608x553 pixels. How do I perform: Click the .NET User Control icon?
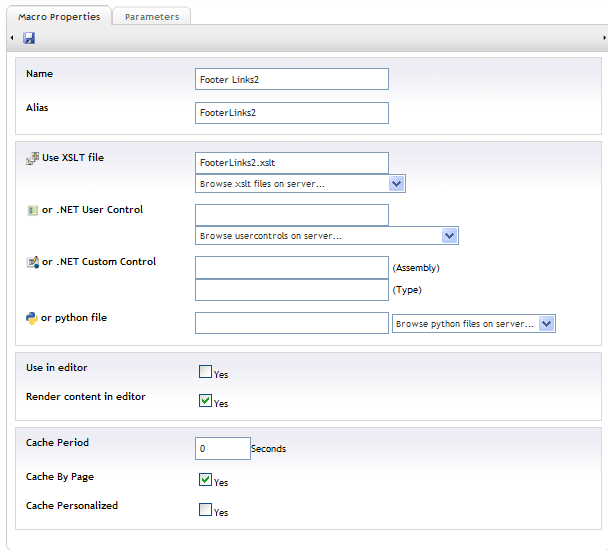[x=33, y=210]
